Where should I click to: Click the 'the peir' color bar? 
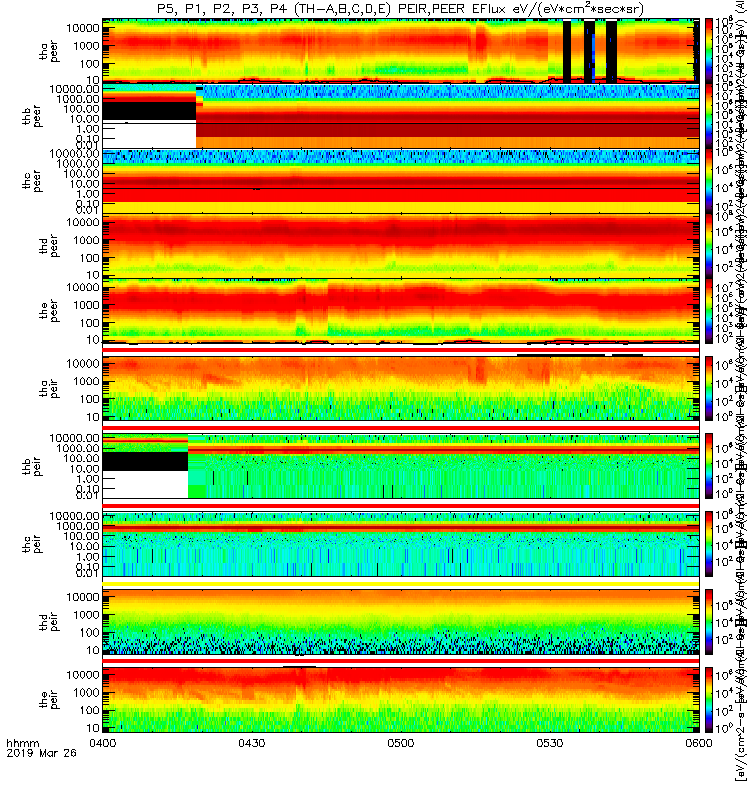point(709,699)
